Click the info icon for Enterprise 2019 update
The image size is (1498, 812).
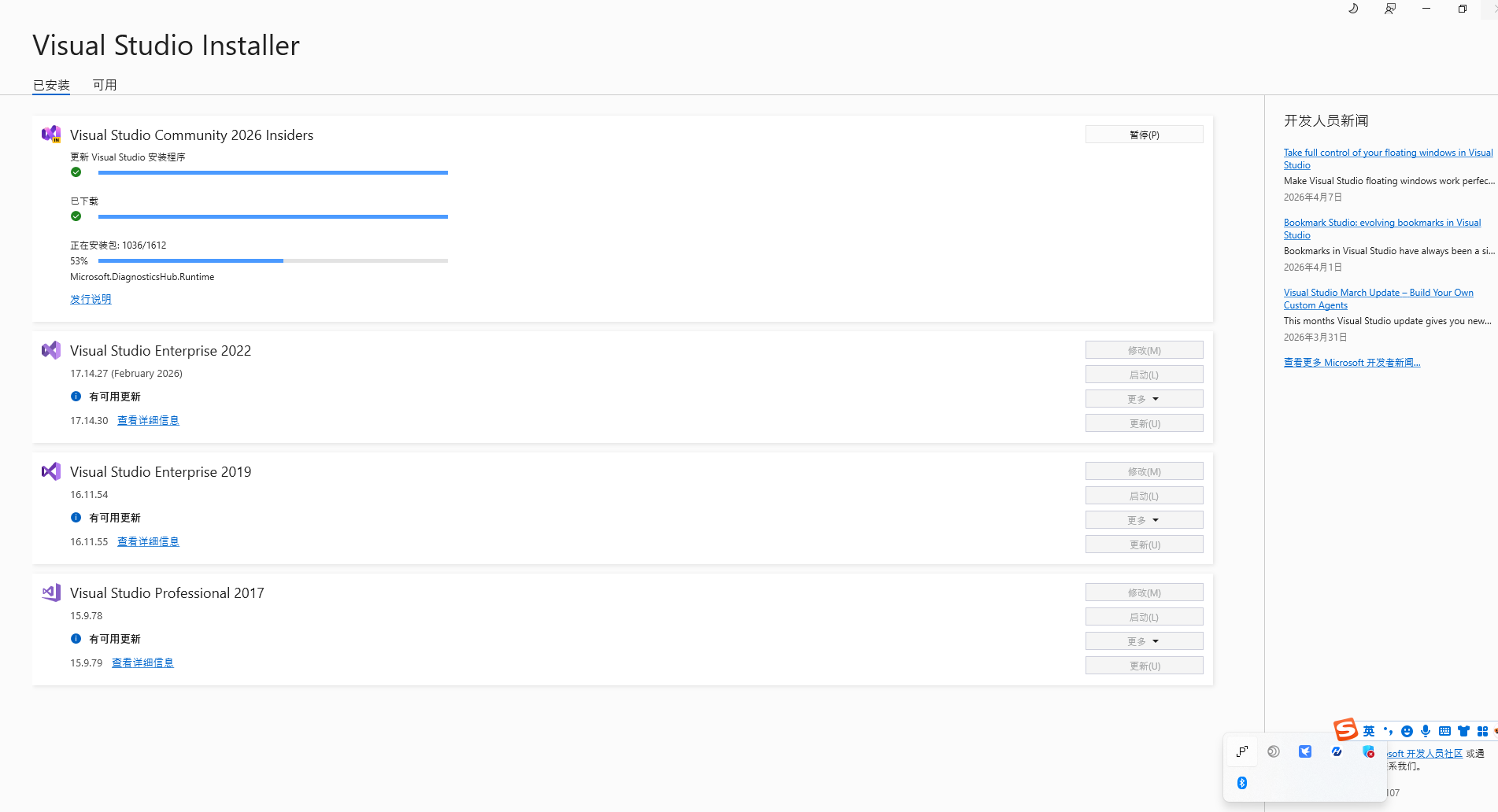tap(76, 518)
